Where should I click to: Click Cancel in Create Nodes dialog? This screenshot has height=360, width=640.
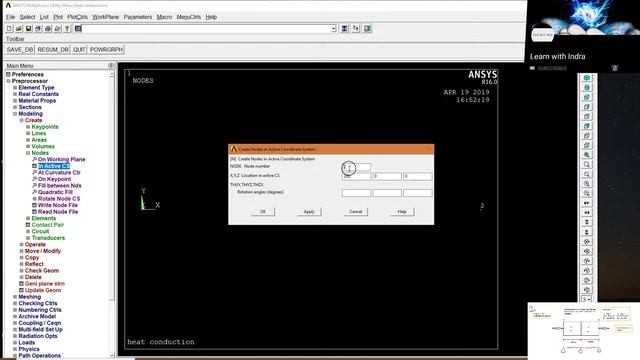(356, 211)
